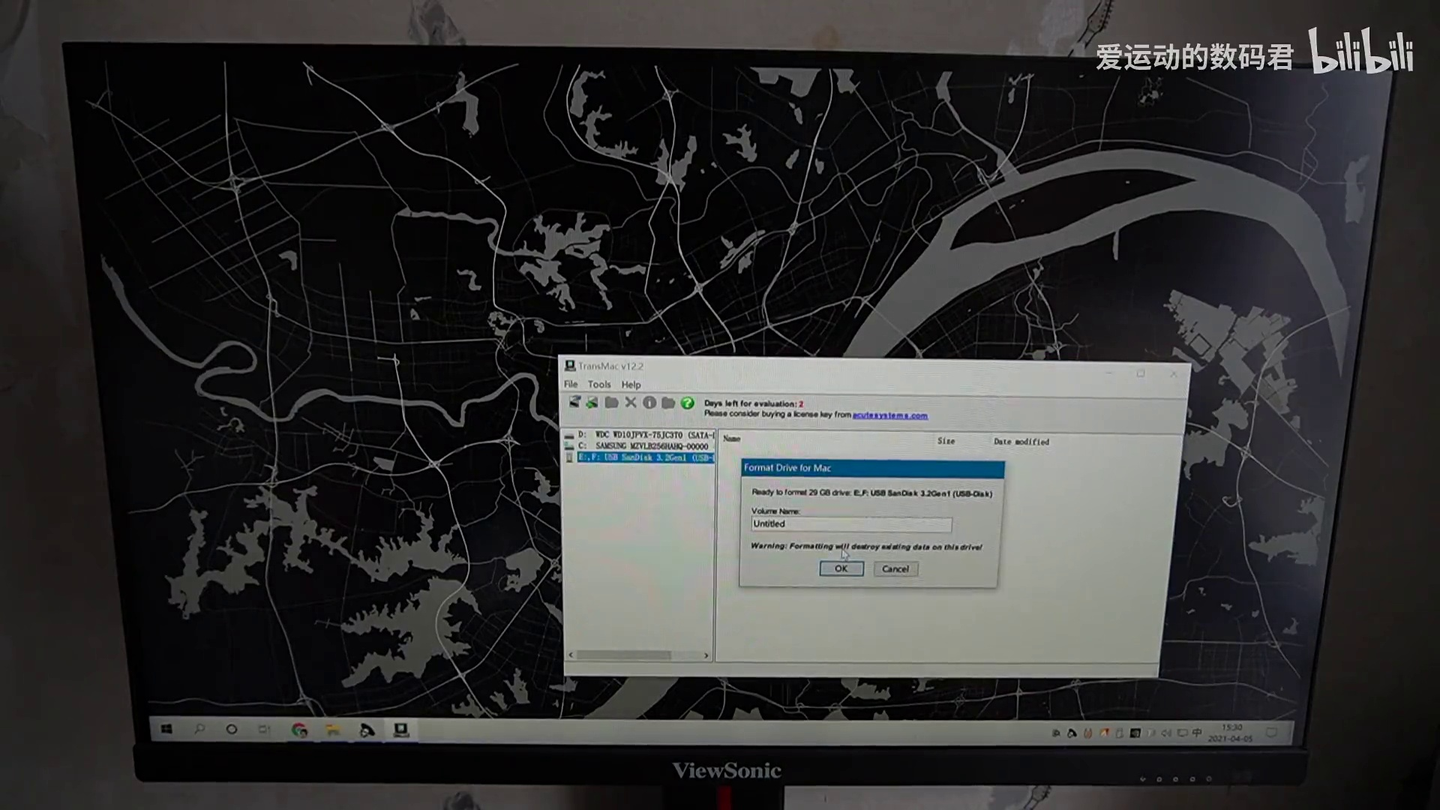Open the Help menu

[631, 385]
